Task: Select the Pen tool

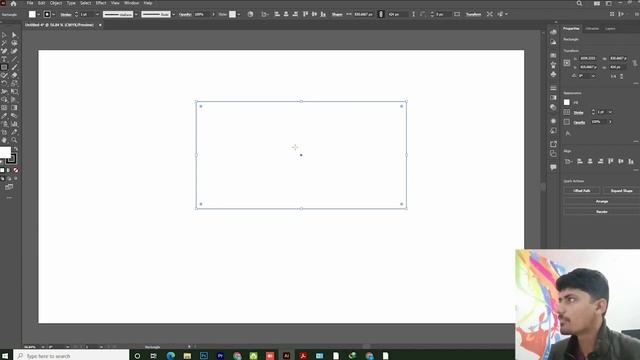Action: [x=4, y=51]
